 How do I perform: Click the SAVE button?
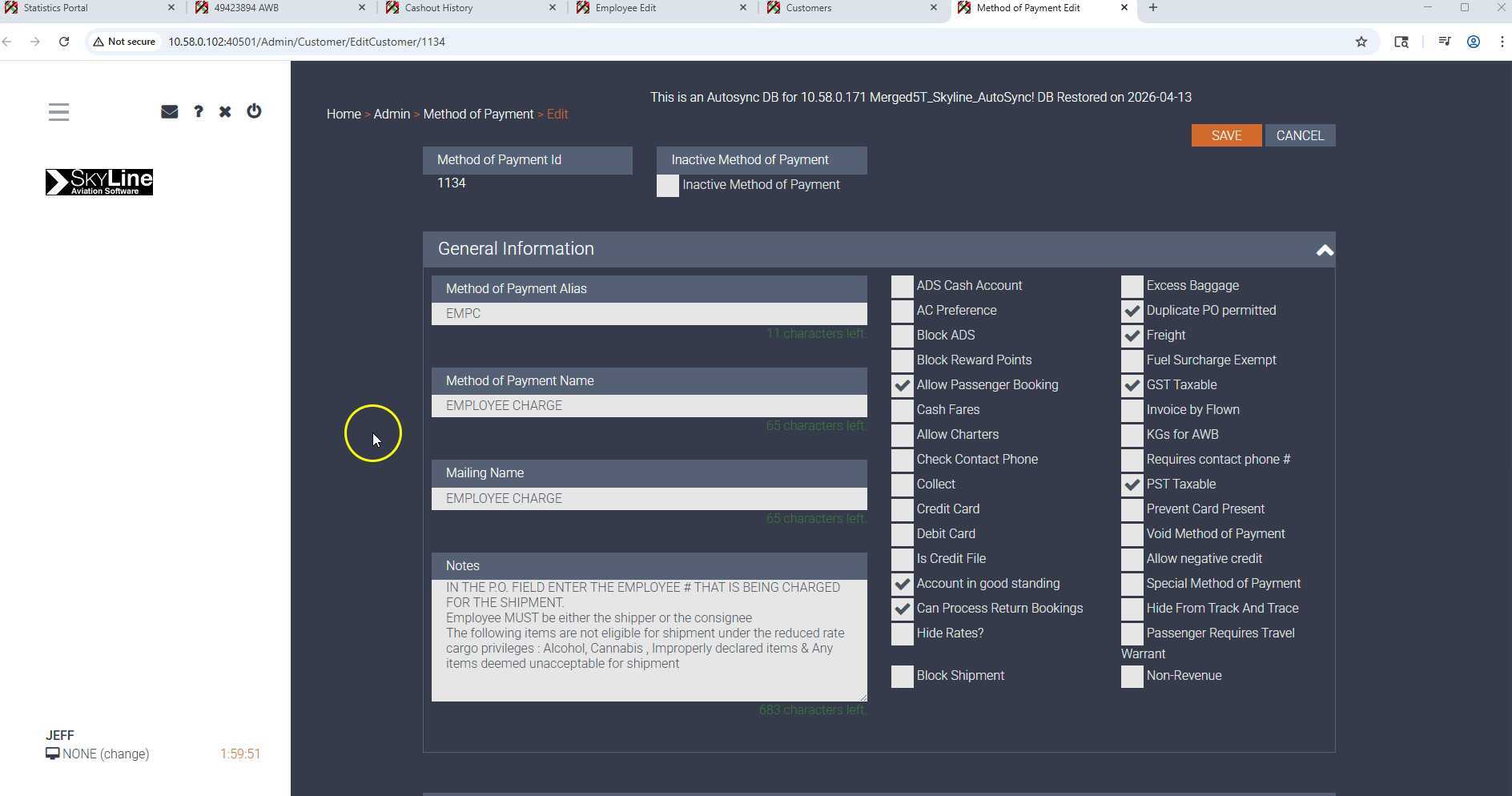[1225, 135]
